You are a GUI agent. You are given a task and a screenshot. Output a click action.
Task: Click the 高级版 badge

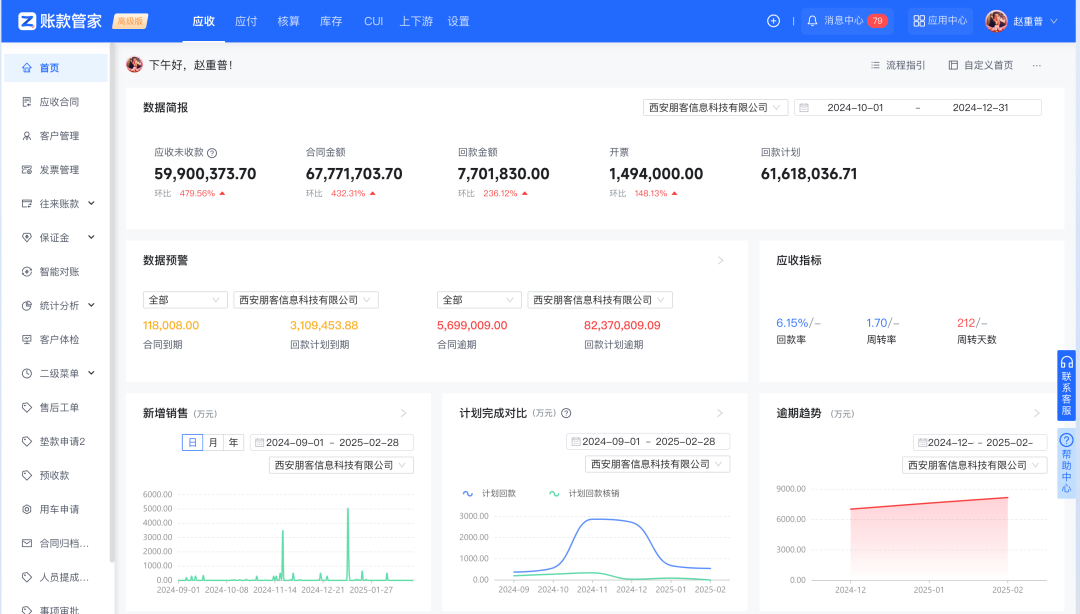pyautogui.click(x=130, y=21)
